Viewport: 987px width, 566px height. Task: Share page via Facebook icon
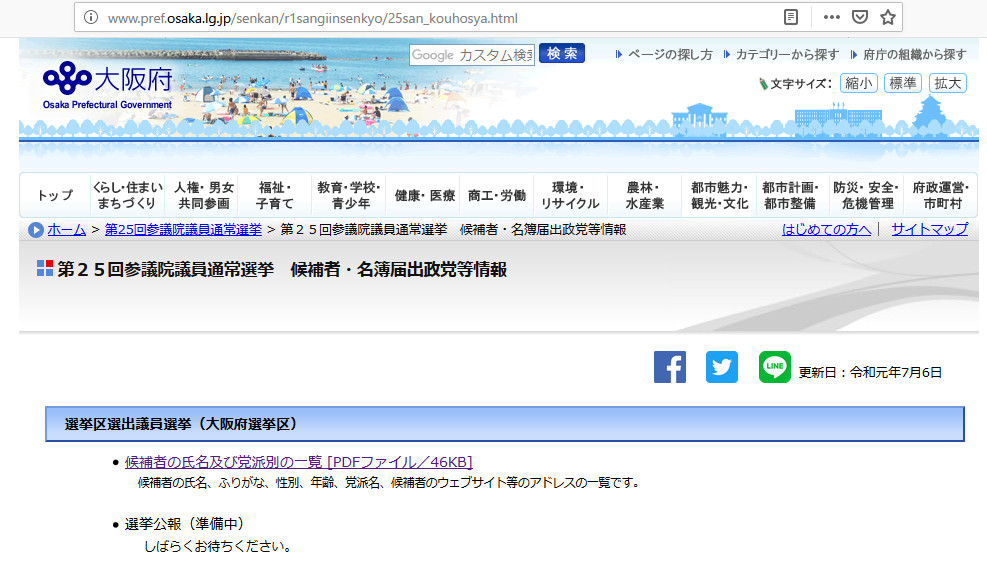670,367
